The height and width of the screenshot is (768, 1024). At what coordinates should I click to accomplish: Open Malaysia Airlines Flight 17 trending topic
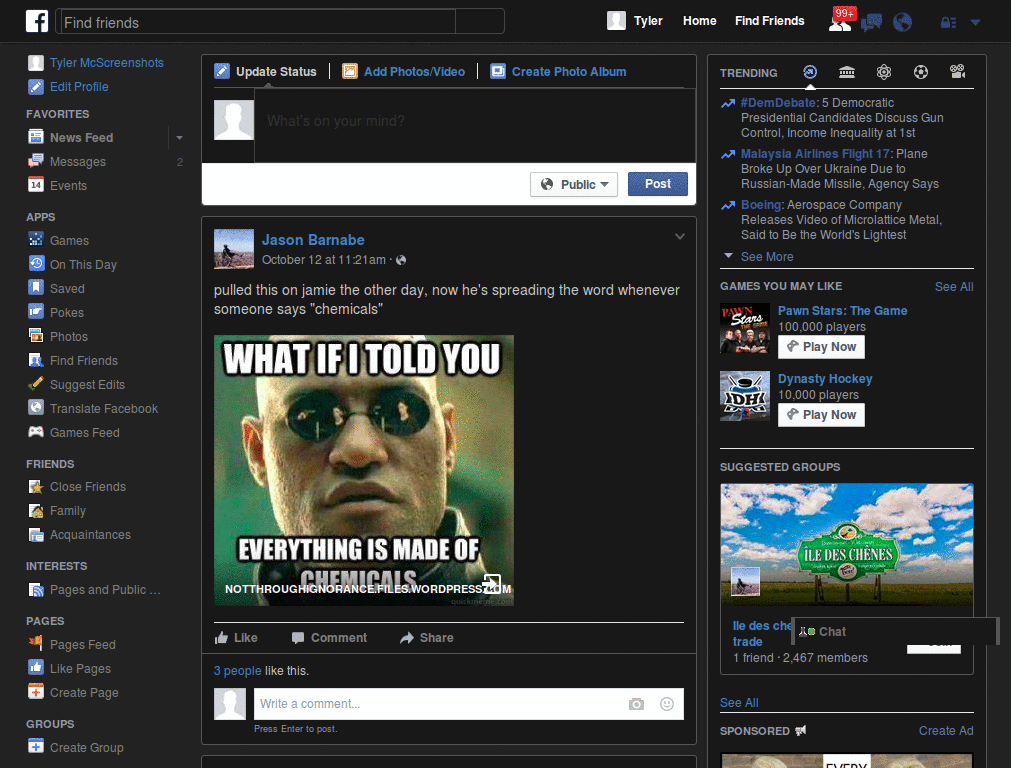[x=816, y=153]
